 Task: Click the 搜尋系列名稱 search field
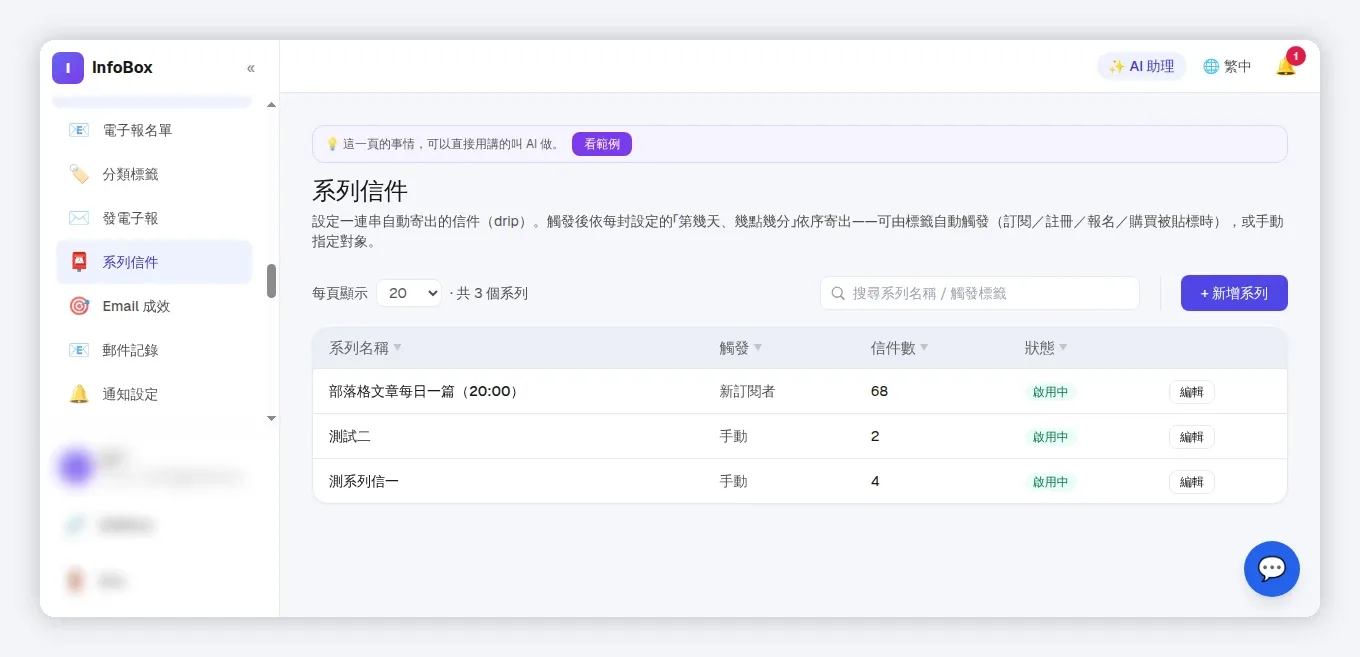point(980,293)
